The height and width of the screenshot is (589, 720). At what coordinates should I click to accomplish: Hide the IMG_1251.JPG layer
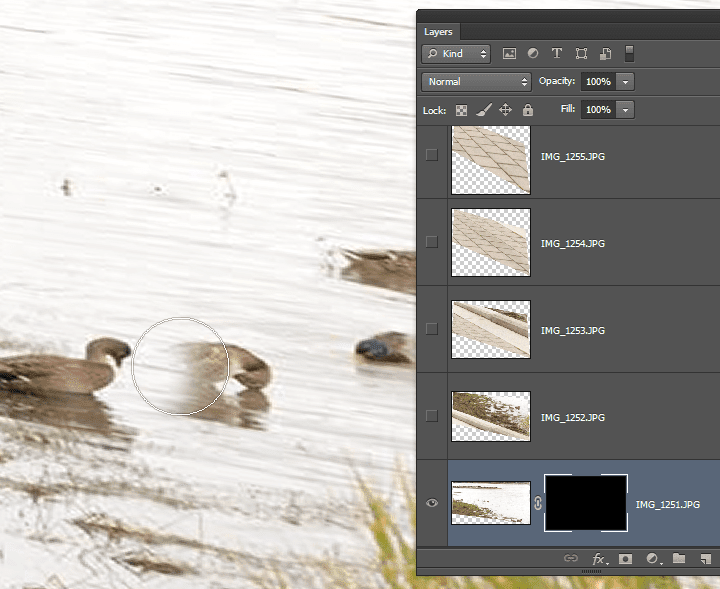432,503
